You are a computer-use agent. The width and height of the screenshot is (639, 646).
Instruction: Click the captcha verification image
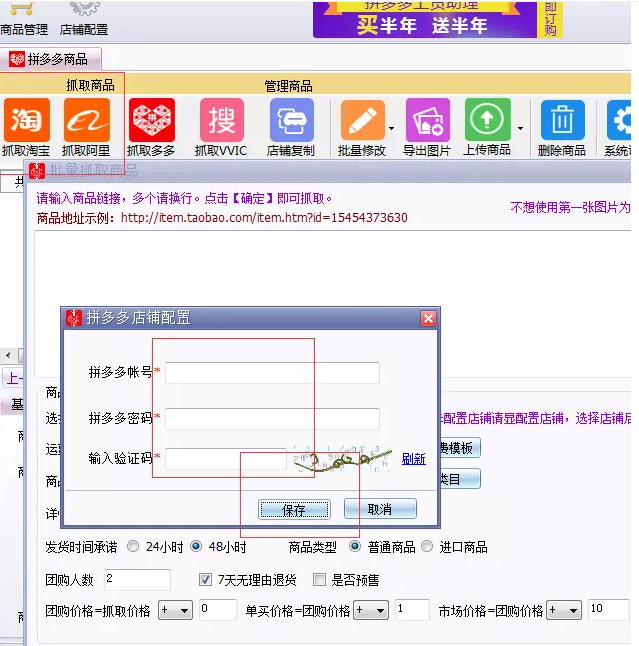pyautogui.click(x=342, y=459)
